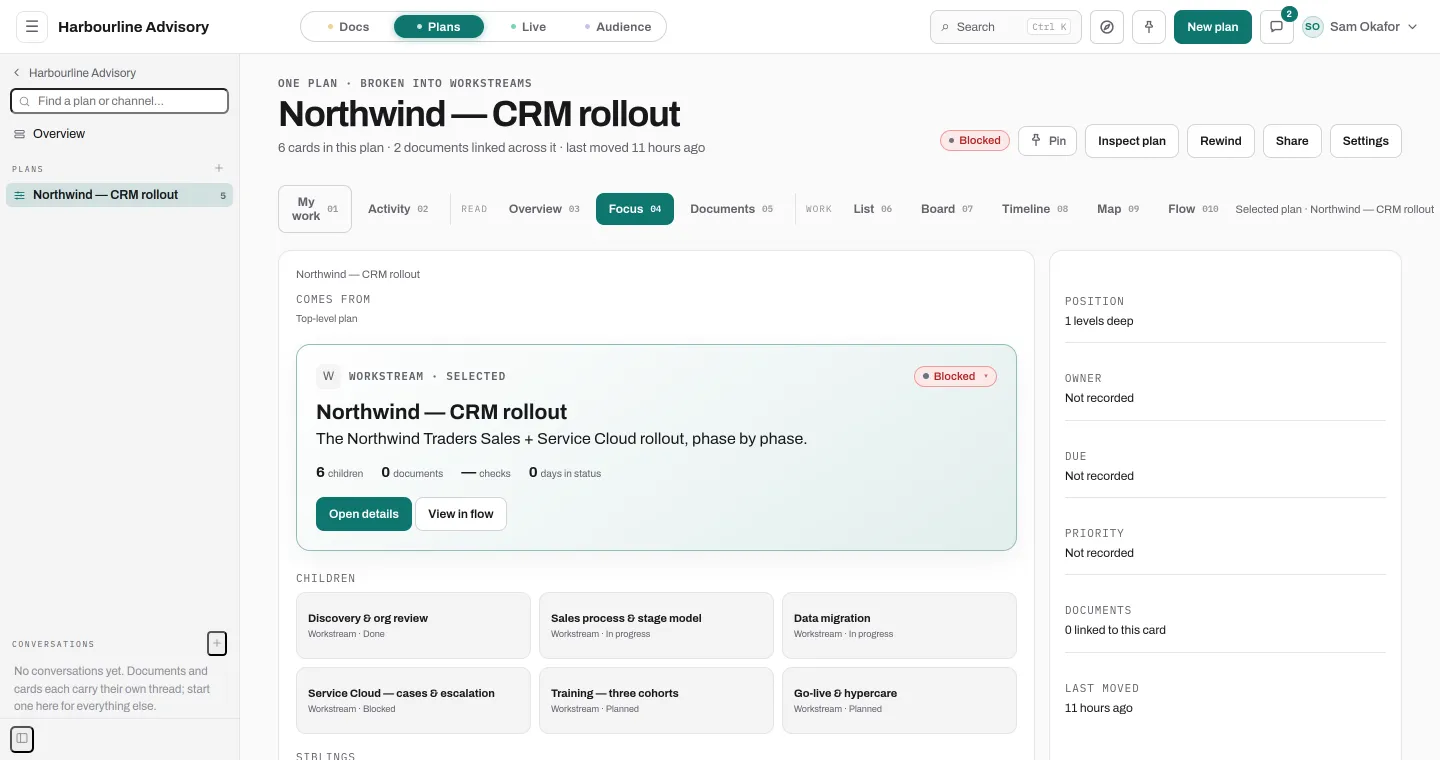Image resolution: width=1440 pixels, height=760 pixels.
Task: Click the SO user avatar
Action: (x=1312, y=27)
